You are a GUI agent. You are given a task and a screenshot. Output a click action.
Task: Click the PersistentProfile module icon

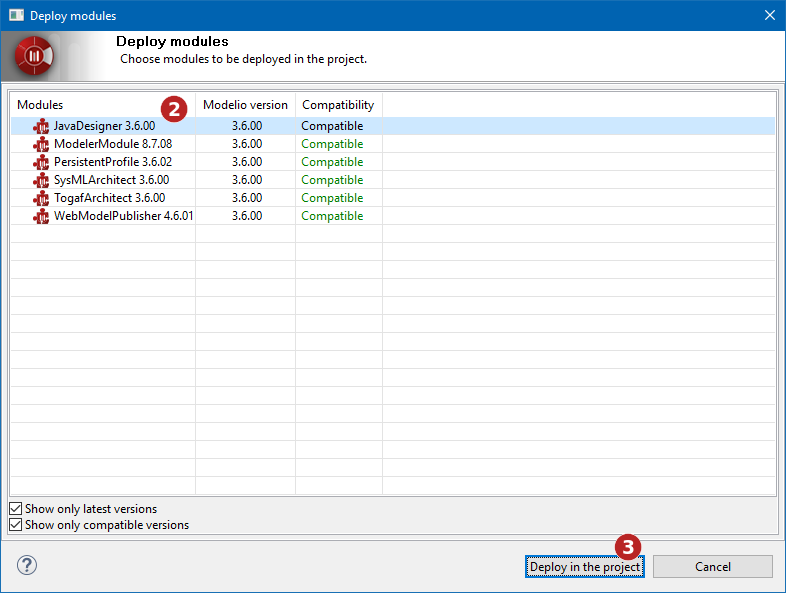(x=41, y=162)
